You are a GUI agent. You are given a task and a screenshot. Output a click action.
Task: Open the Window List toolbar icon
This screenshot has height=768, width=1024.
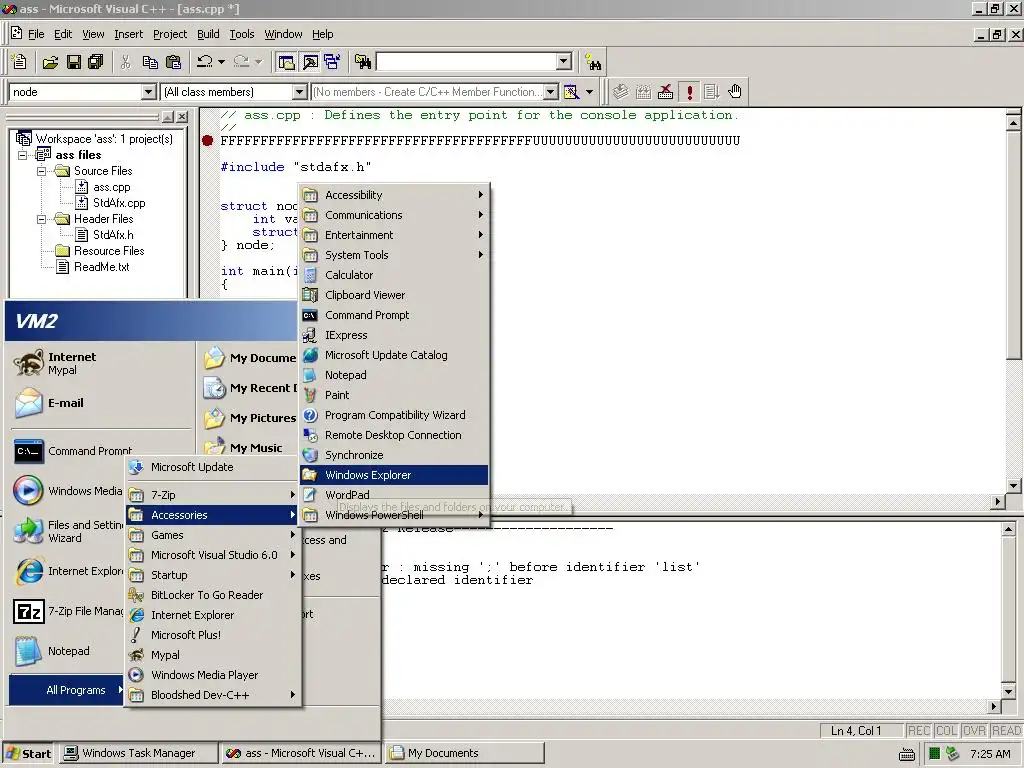(x=332, y=62)
